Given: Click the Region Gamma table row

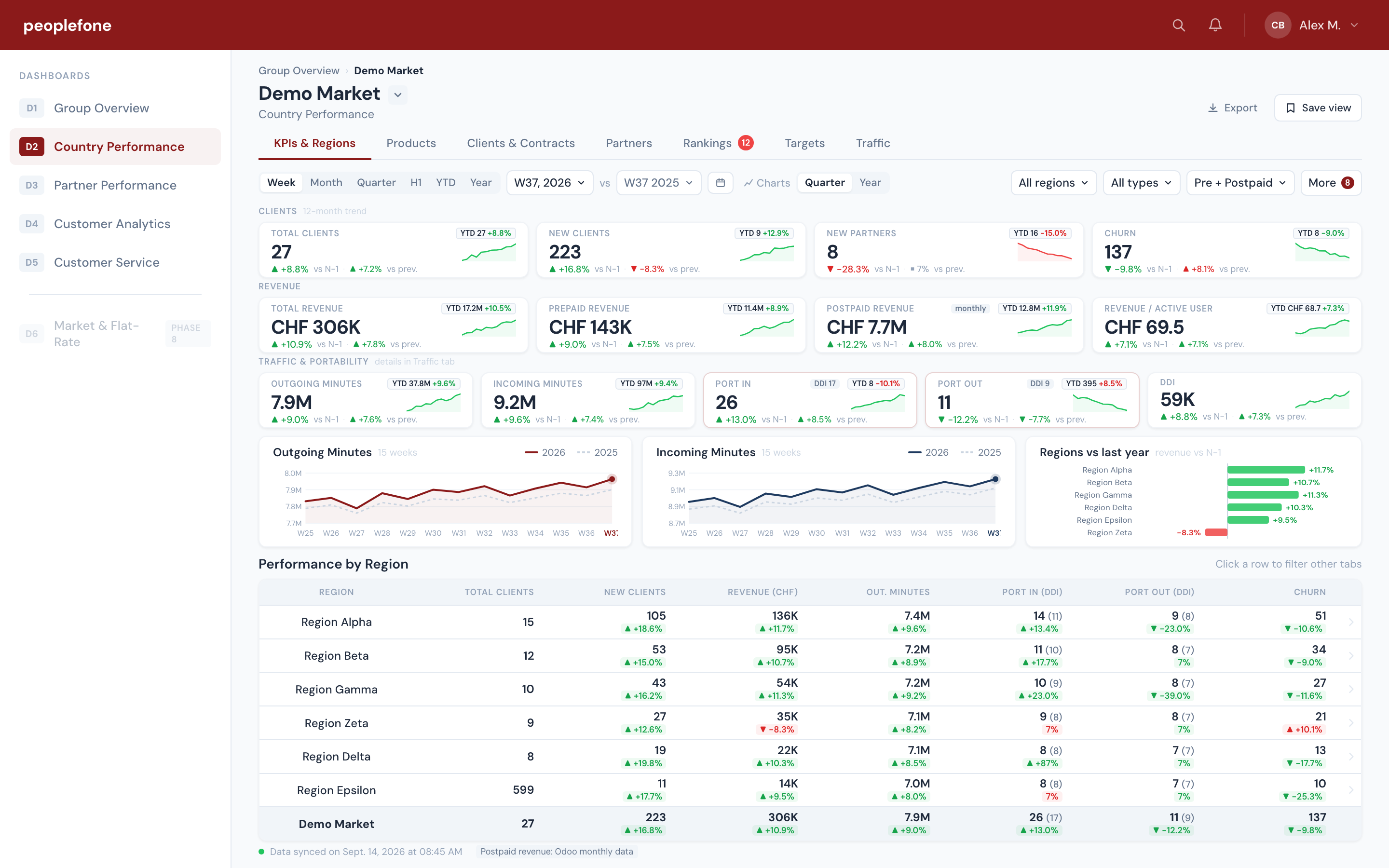Looking at the screenshot, I should click(810, 689).
